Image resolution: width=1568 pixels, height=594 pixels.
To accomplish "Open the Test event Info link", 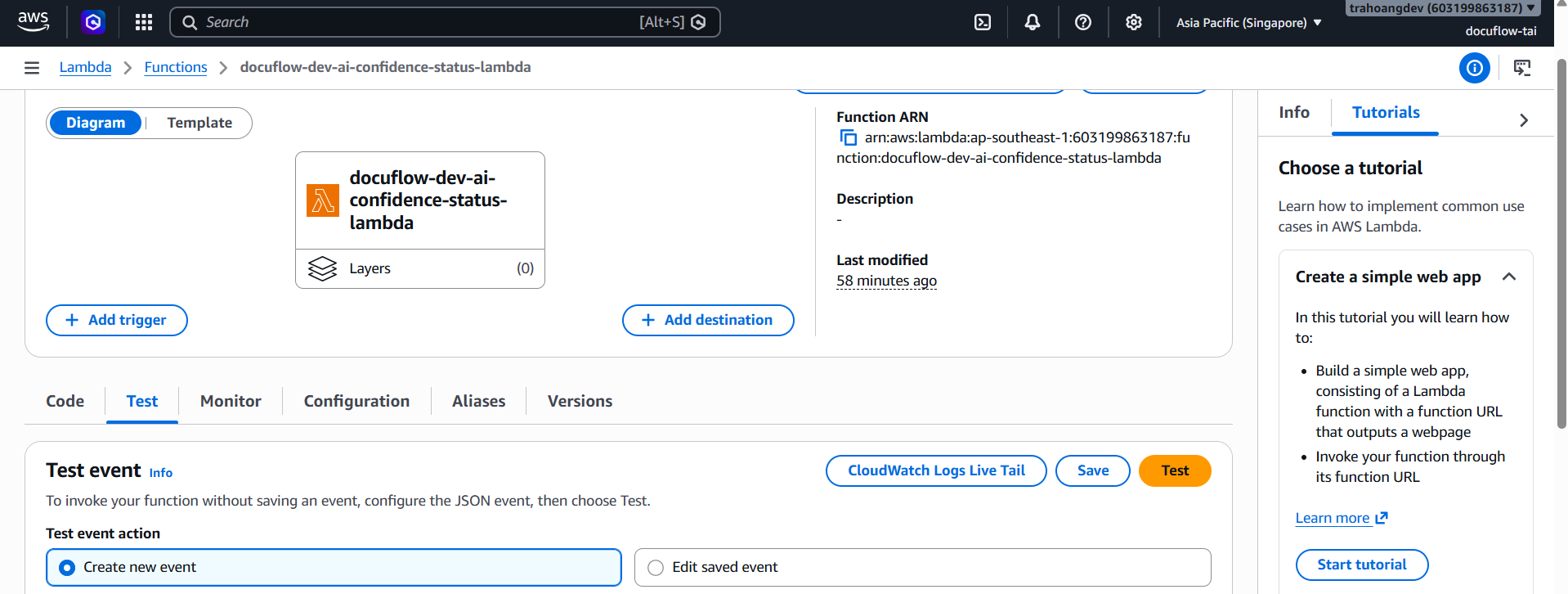I will [x=161, y=473].
